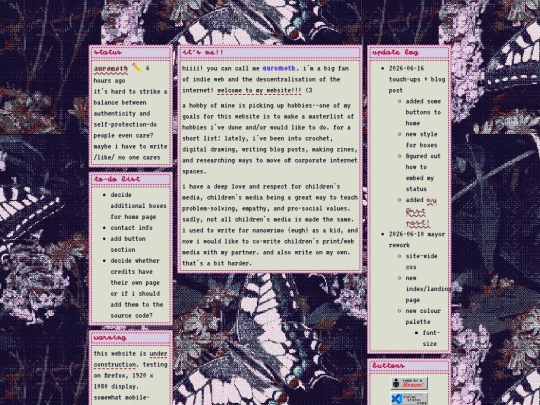Click the 'site-wide css' entry
The image size is (540, 405).
pos(421,261)
